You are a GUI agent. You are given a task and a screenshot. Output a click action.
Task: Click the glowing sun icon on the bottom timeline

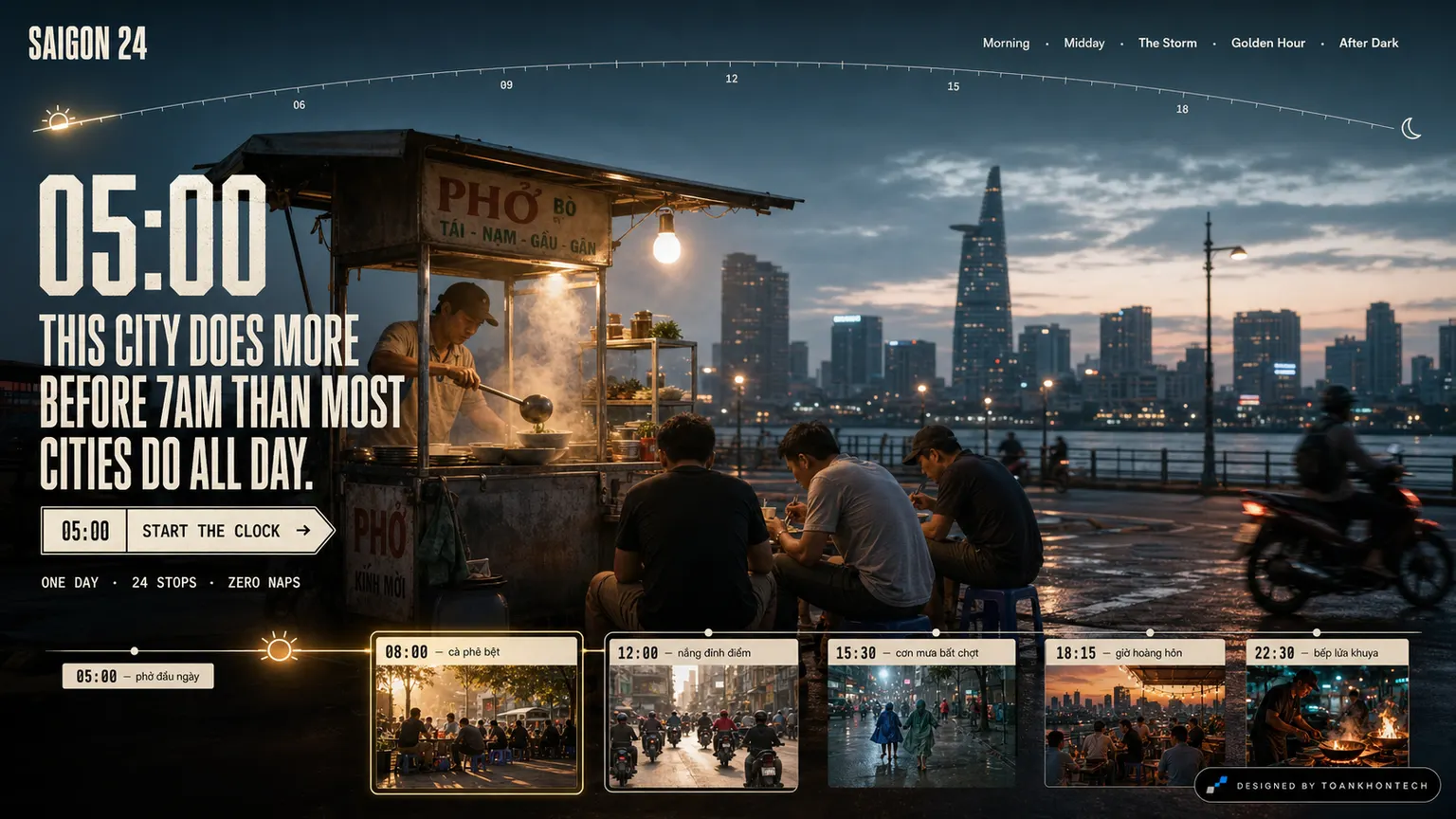coord(279,649)
